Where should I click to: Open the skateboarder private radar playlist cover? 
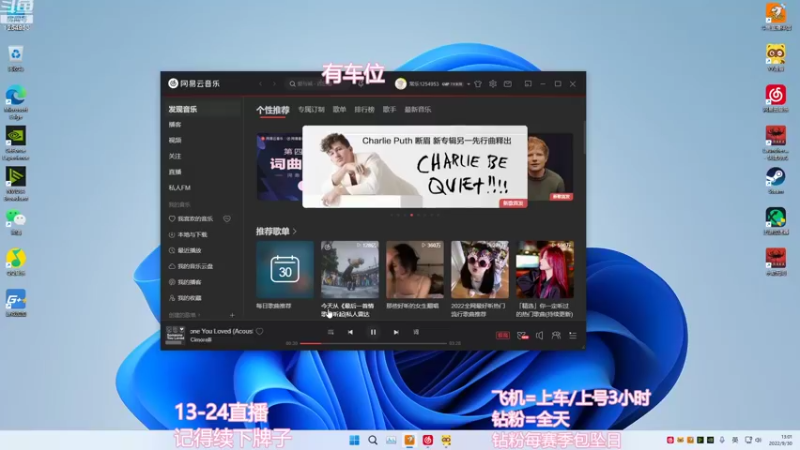click(349, 269)
